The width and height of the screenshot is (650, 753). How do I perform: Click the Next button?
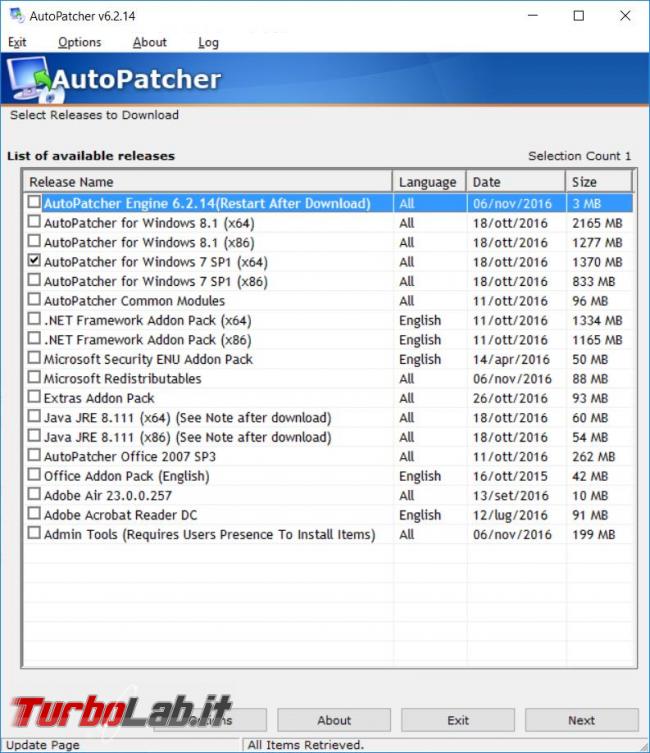[x=582, y=720]
